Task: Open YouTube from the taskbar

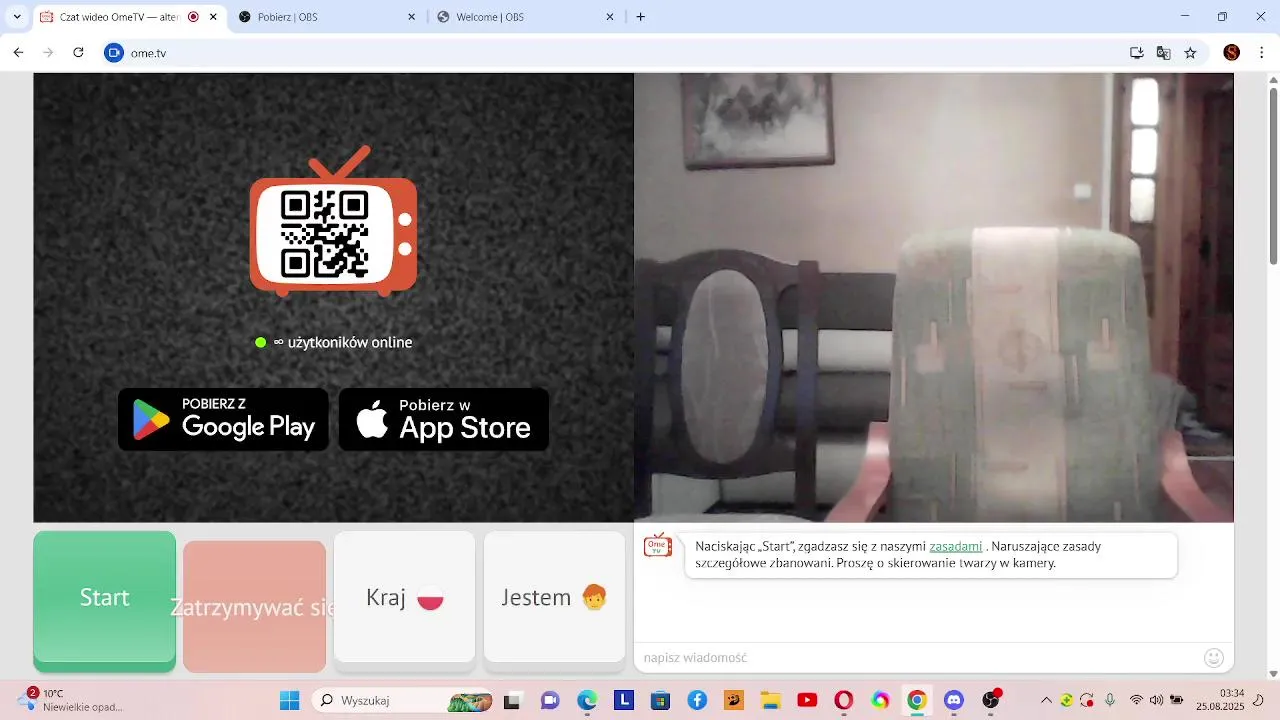Action: 807,700
